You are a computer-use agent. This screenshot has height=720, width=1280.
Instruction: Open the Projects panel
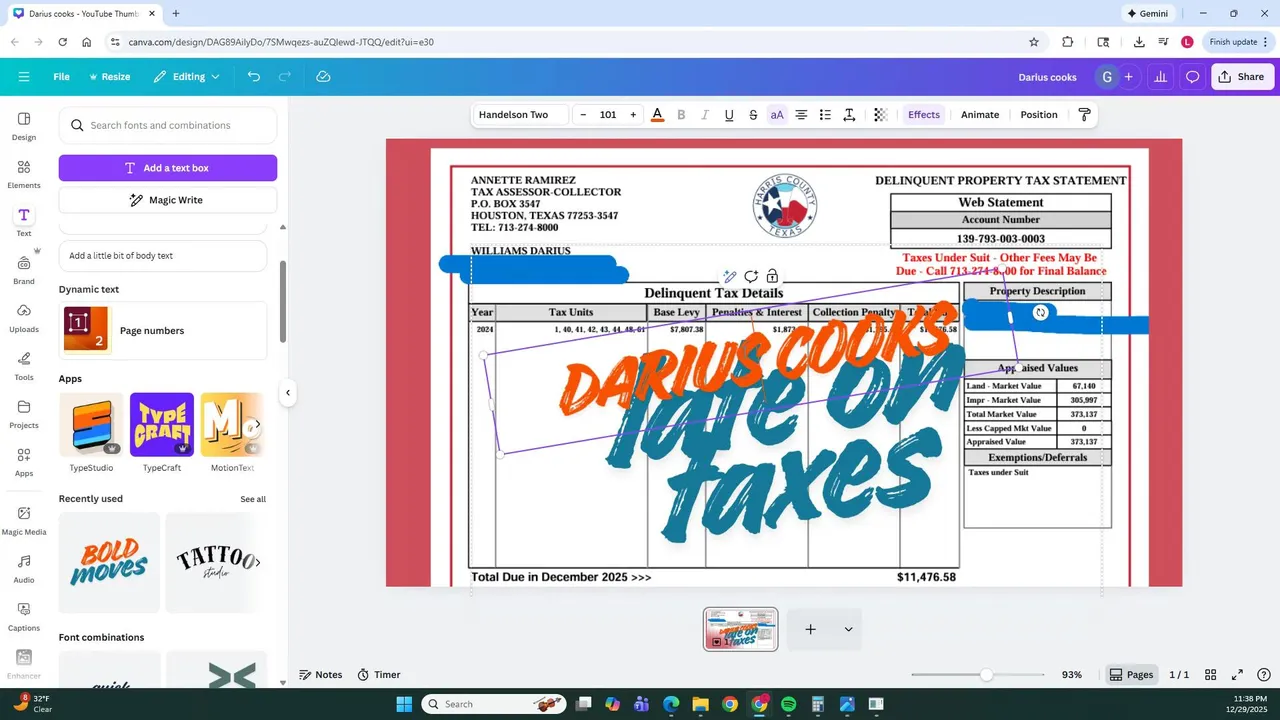coord(24,414)
